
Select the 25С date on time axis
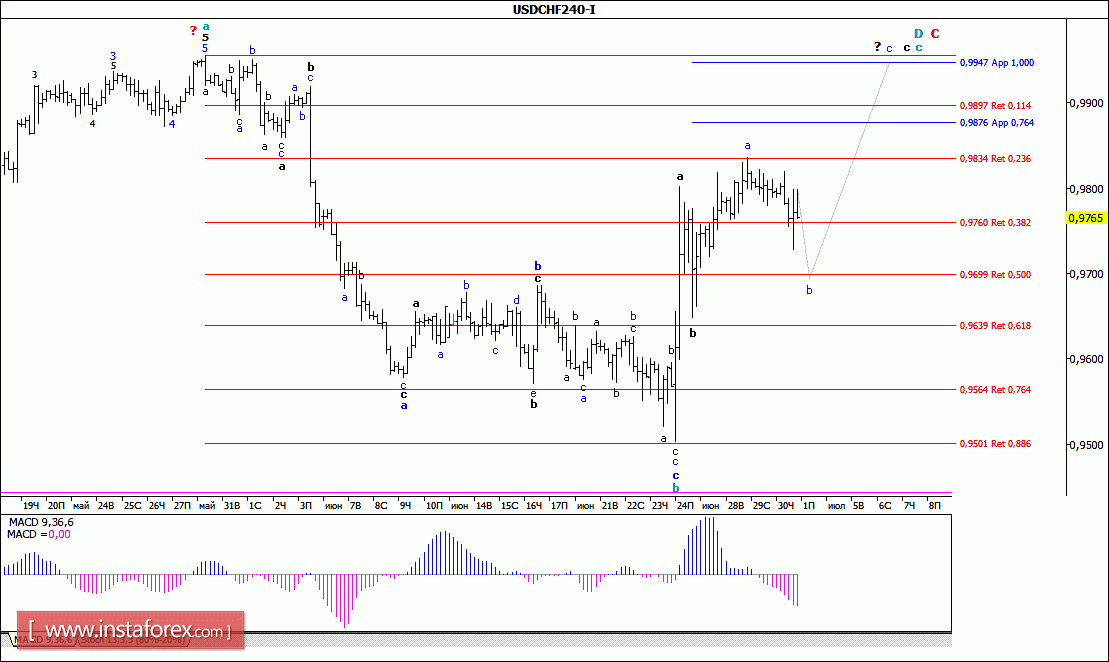coord(132,506)
